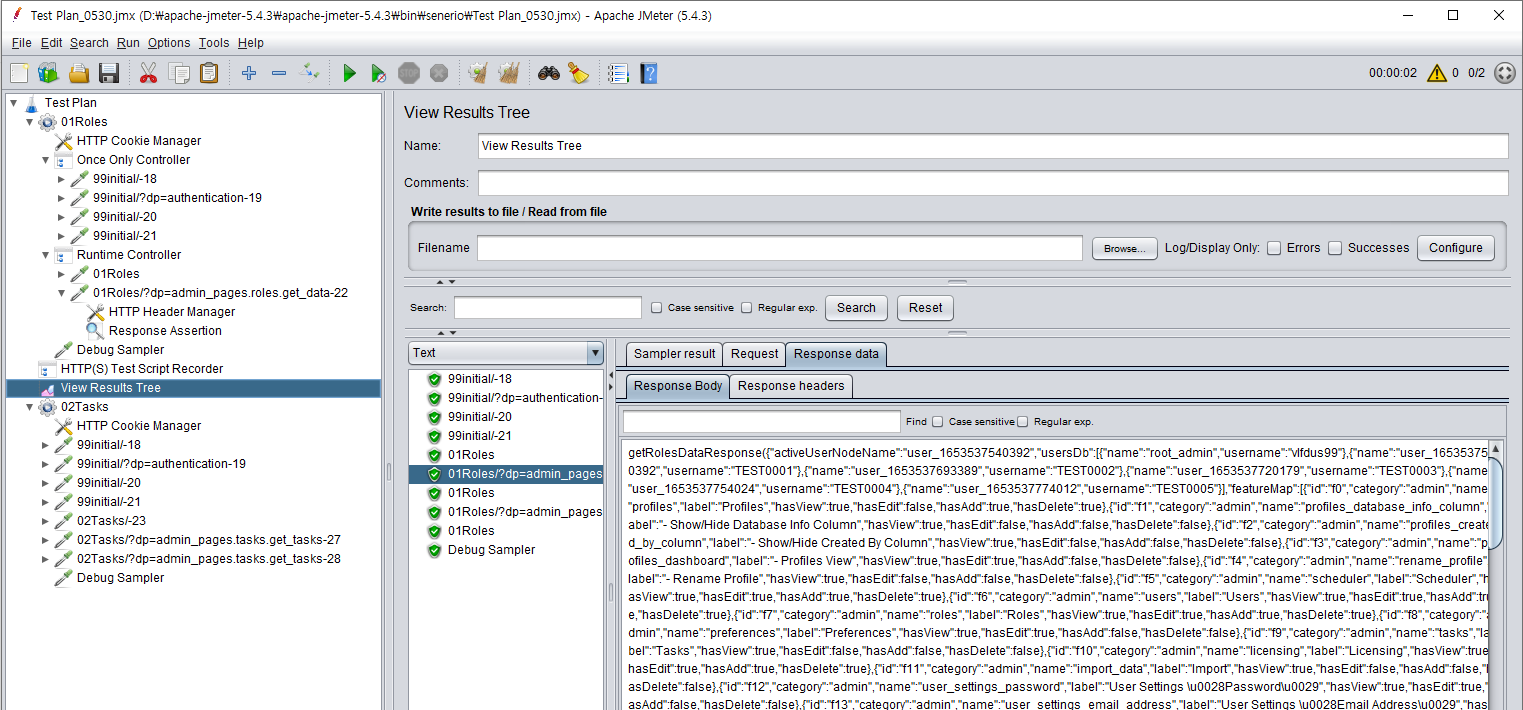Collapse the Runtime Controller node
The image size is (1523, 710).
(45, 255)
